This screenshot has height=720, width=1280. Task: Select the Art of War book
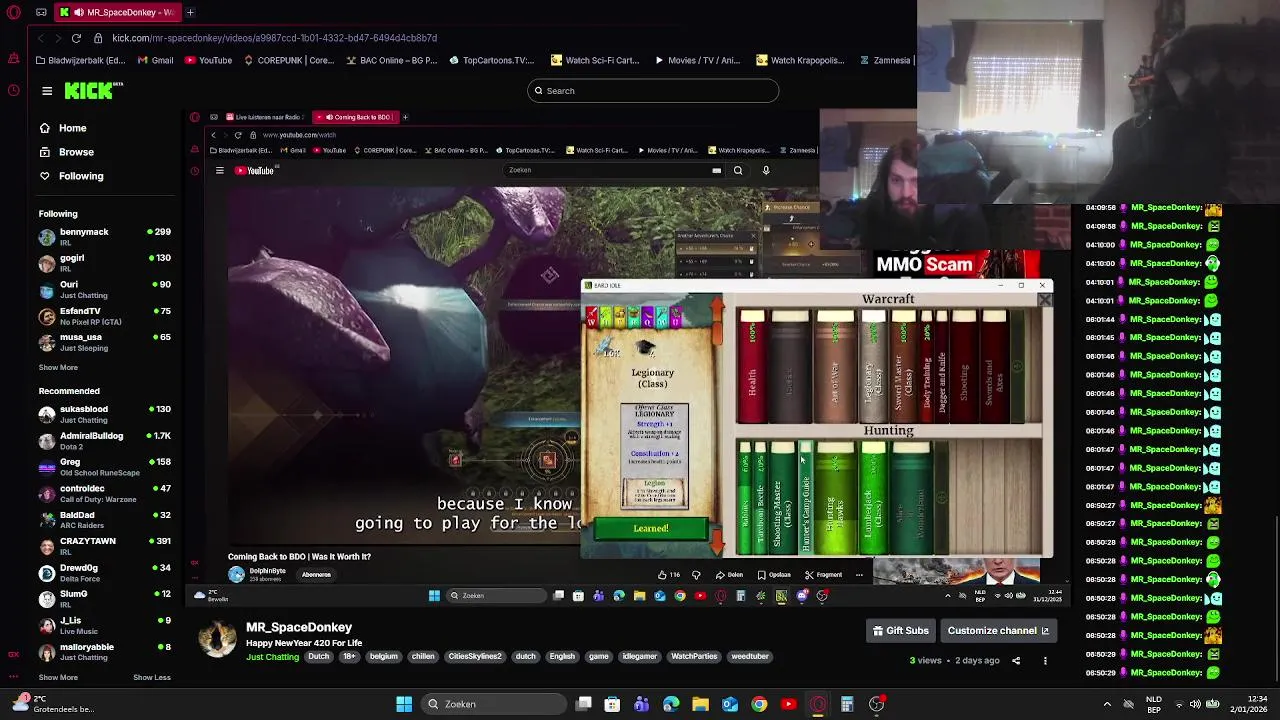pos(835,366)
